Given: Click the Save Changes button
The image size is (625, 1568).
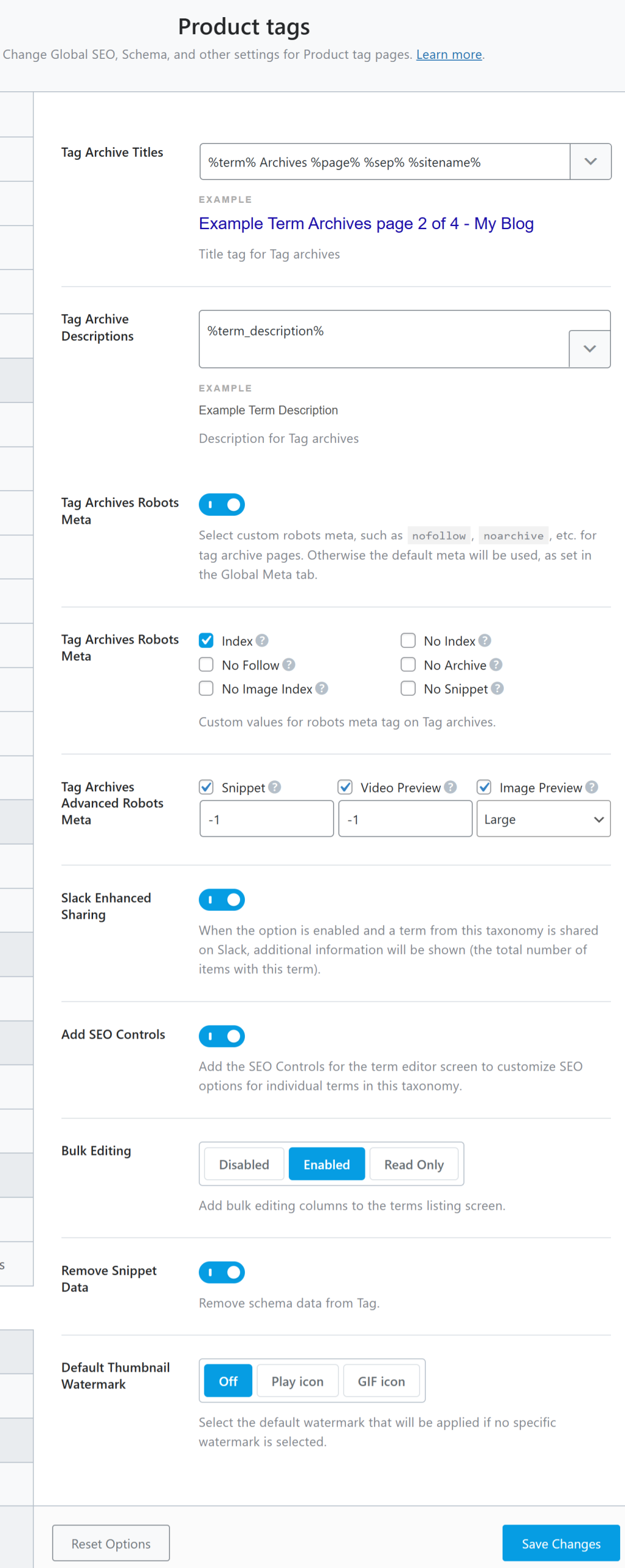Looking at the screenshot, I should tap(560, 1543).
